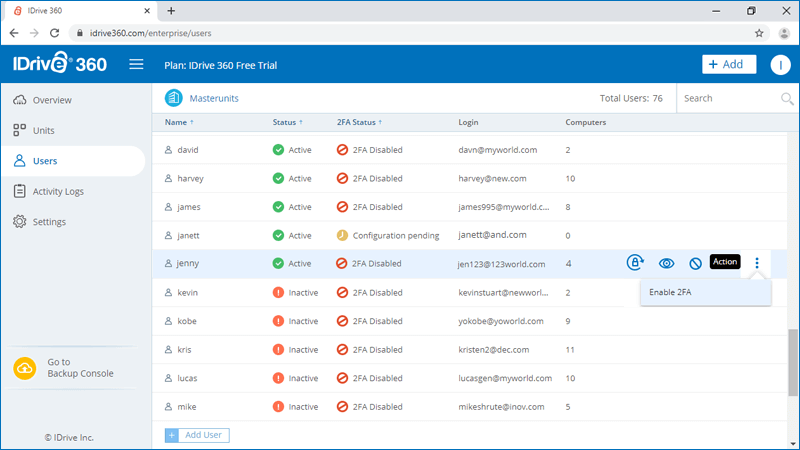Reload the browser page
Screen dimensions: 800x450
point(55,33)
